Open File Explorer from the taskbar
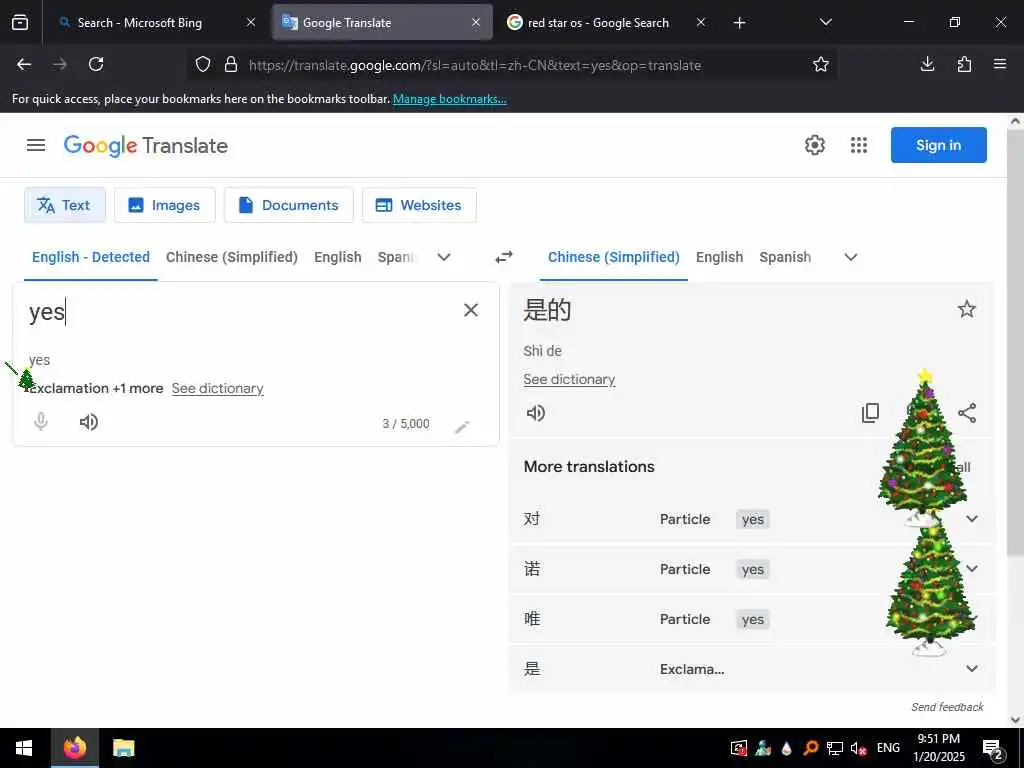 [123, 748]
